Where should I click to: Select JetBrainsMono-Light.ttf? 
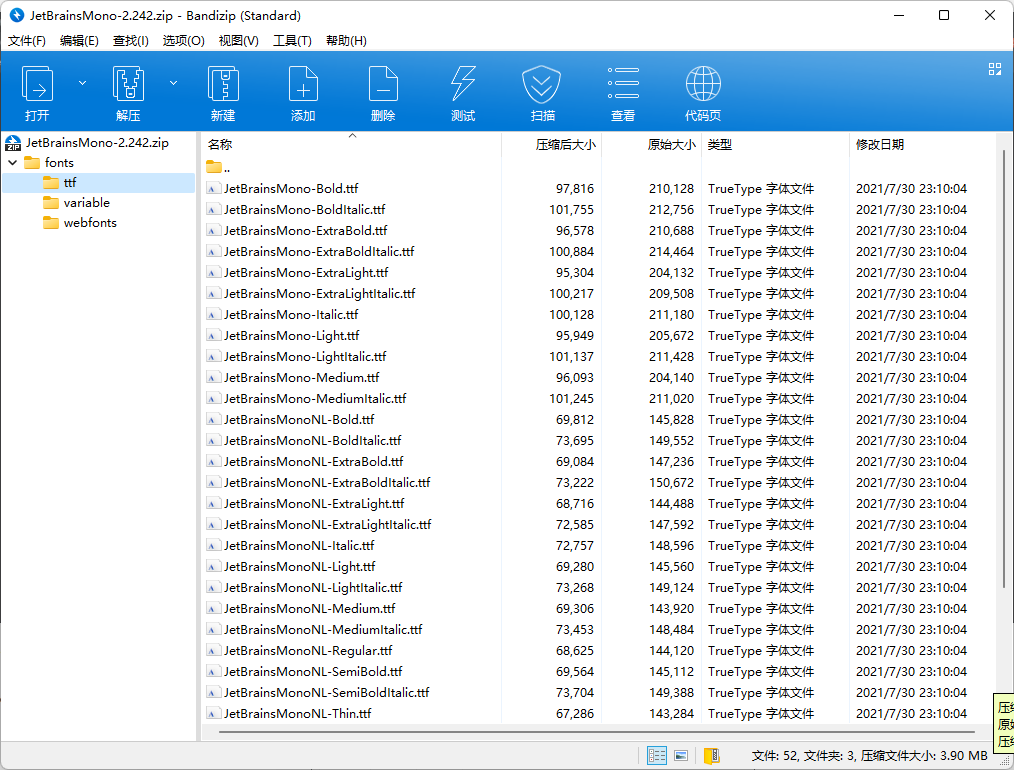[292, 336]
